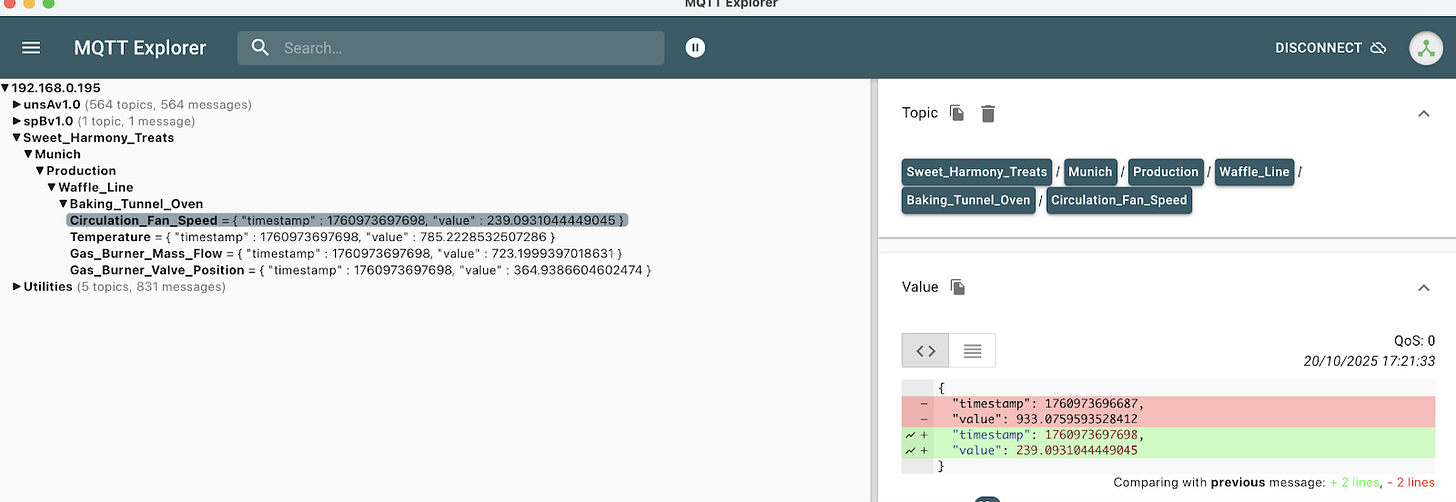Click the DISCONNECT button
The height and width of the screenshot is (502, 1456).
[x=1330, y=48]
